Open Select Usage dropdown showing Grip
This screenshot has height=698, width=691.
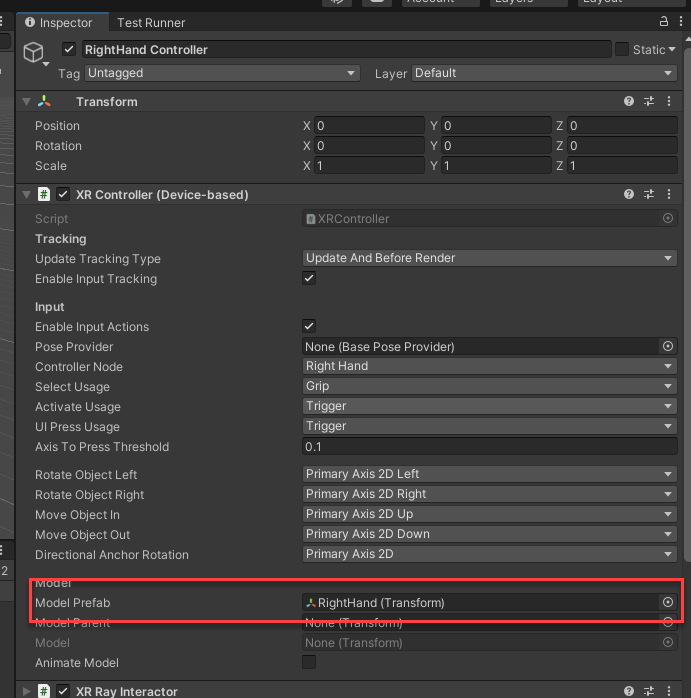click(x=490, y=386)
